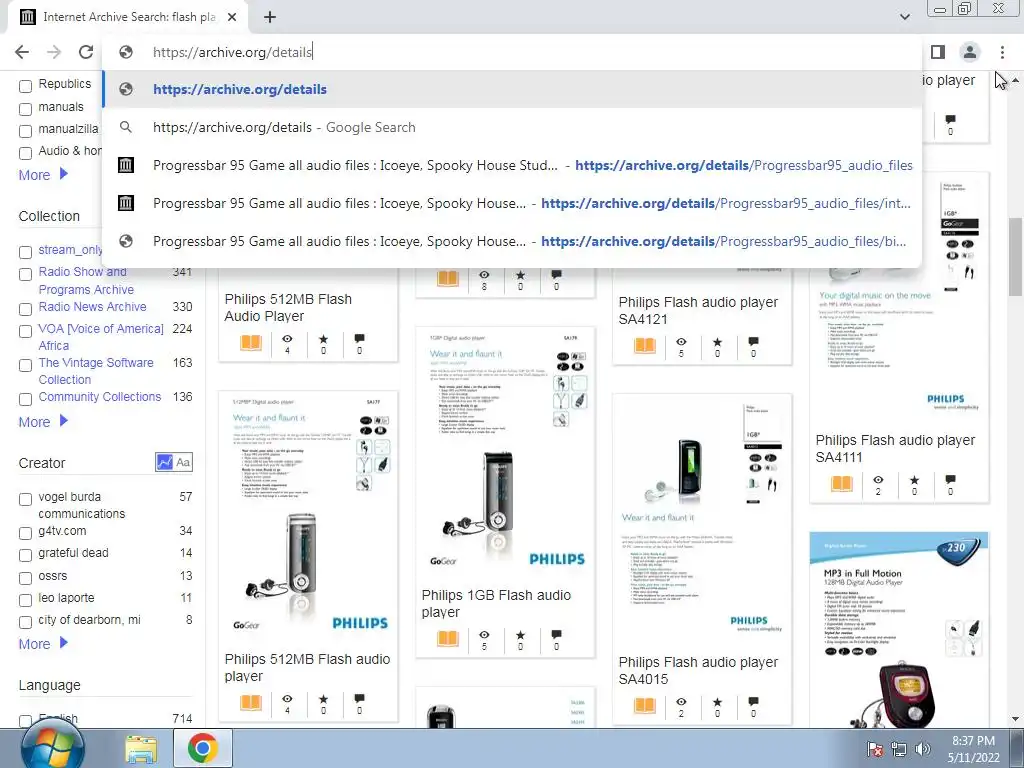The width and height of the screenshot is (1024, 768).
Task: Open VOA [Voice of America] Africa link
Action: (x=101, y=337)
